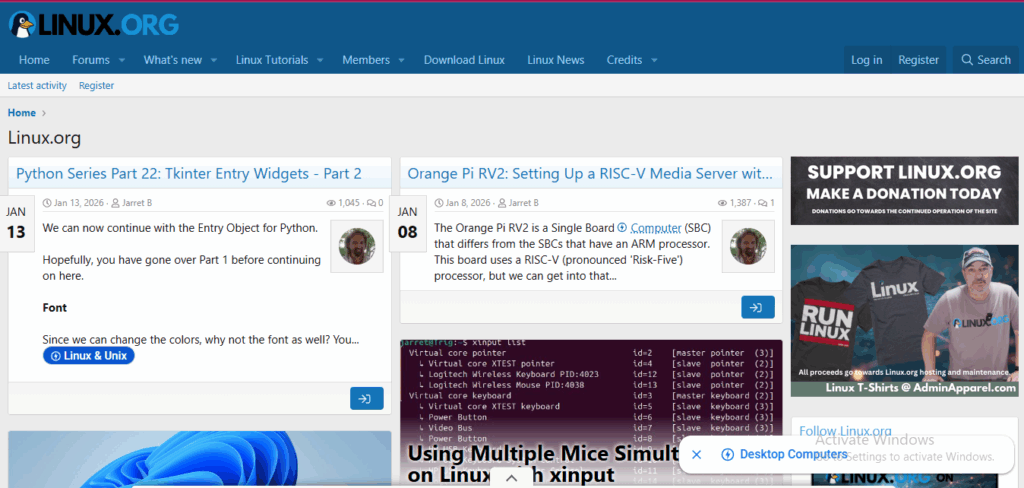Screen dimensions: 1024x488
Task: Click the views eye icon showing 1,387
Action: click(722, 203)
